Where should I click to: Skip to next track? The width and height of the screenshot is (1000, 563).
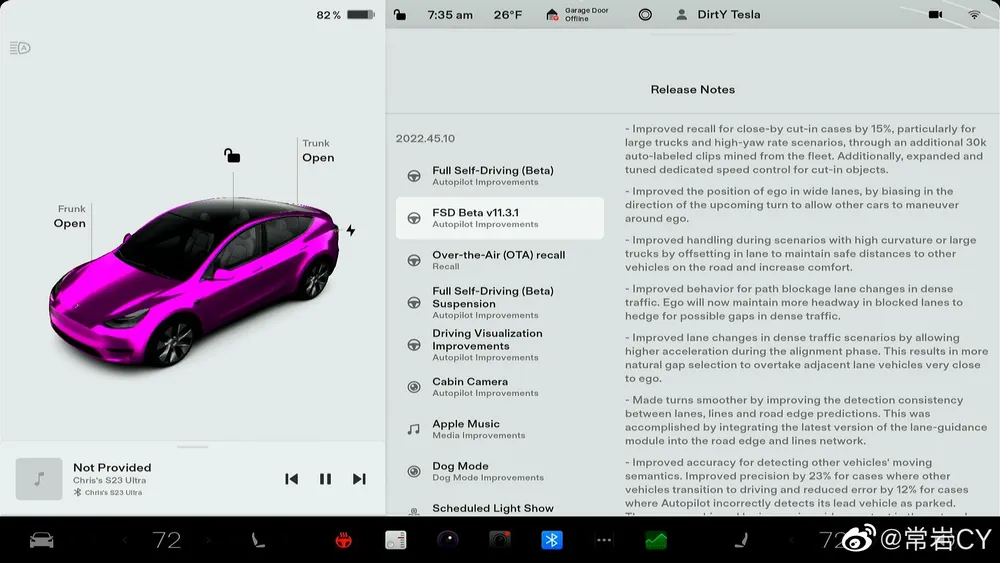click(359, 479)
